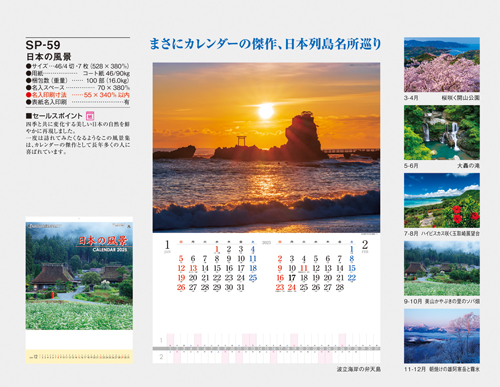
Task: Click the large month number 1
Action: [167, 245]
